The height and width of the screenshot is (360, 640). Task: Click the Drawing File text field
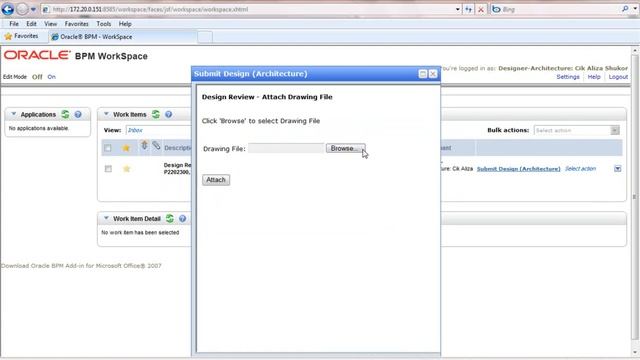[x=286, y=148]
